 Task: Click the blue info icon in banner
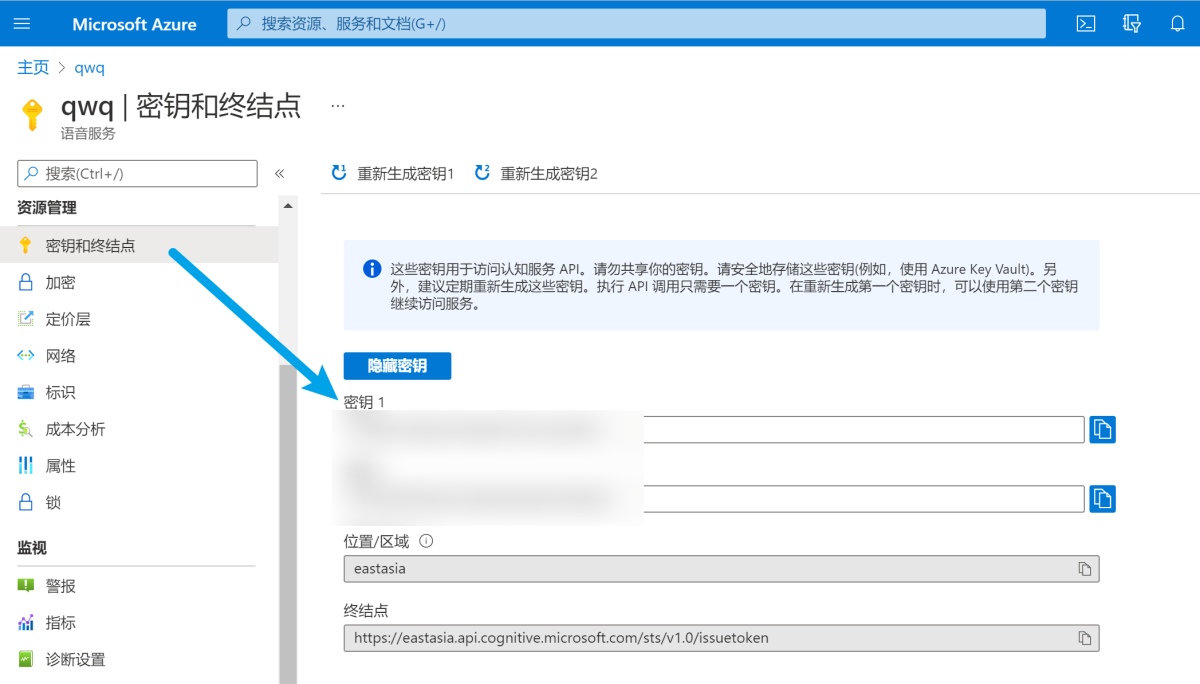pos(372,269)
